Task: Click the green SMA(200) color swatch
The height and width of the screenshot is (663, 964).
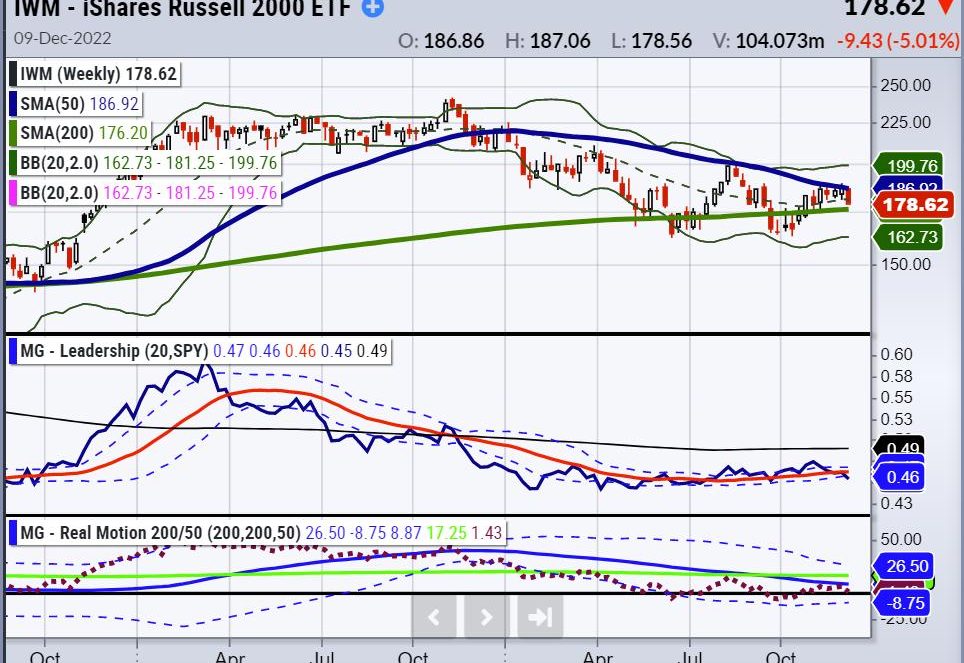Action: (13, 133)
